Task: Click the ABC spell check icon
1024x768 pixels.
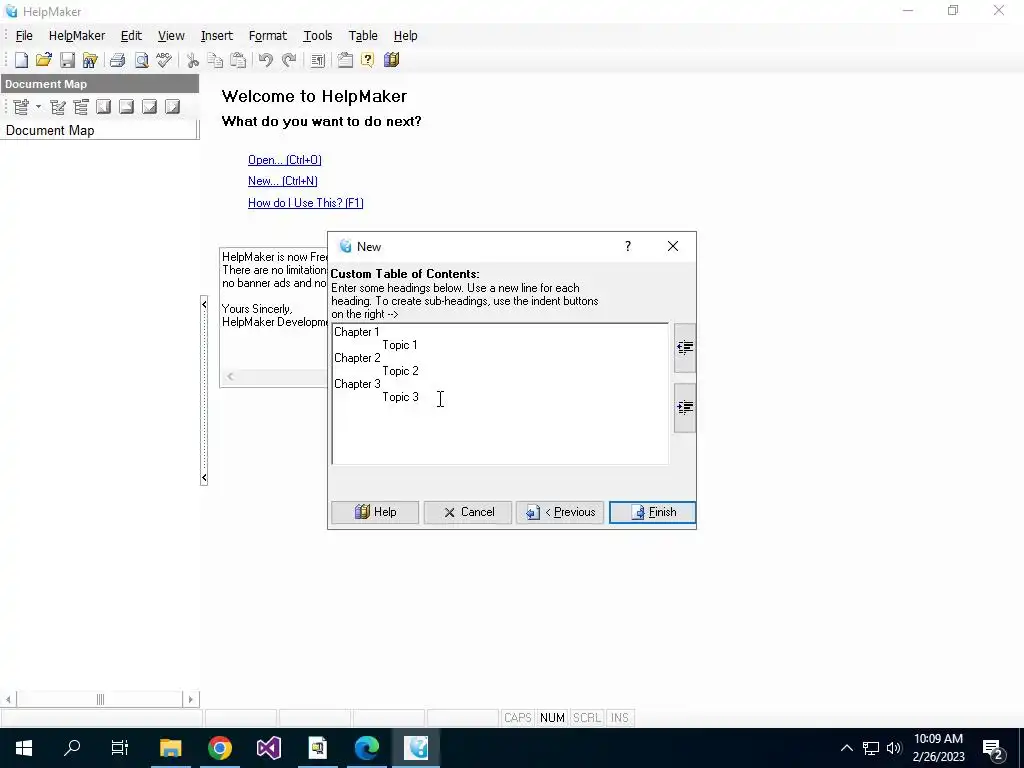Action: click(164, 60)
